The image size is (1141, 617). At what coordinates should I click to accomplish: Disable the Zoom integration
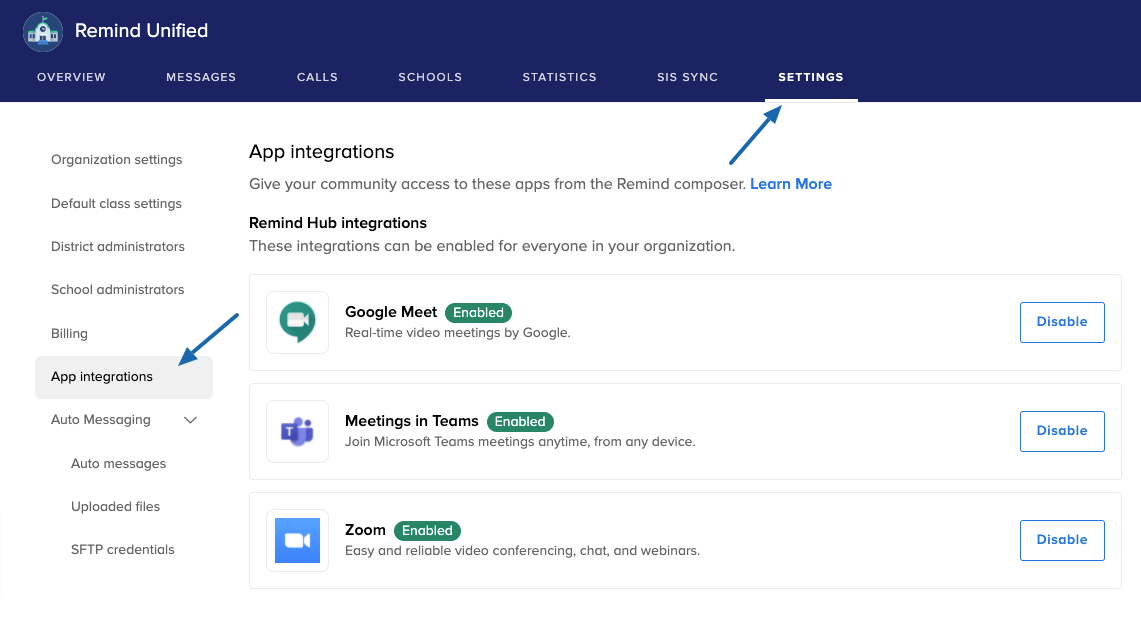click(1061, 540)
